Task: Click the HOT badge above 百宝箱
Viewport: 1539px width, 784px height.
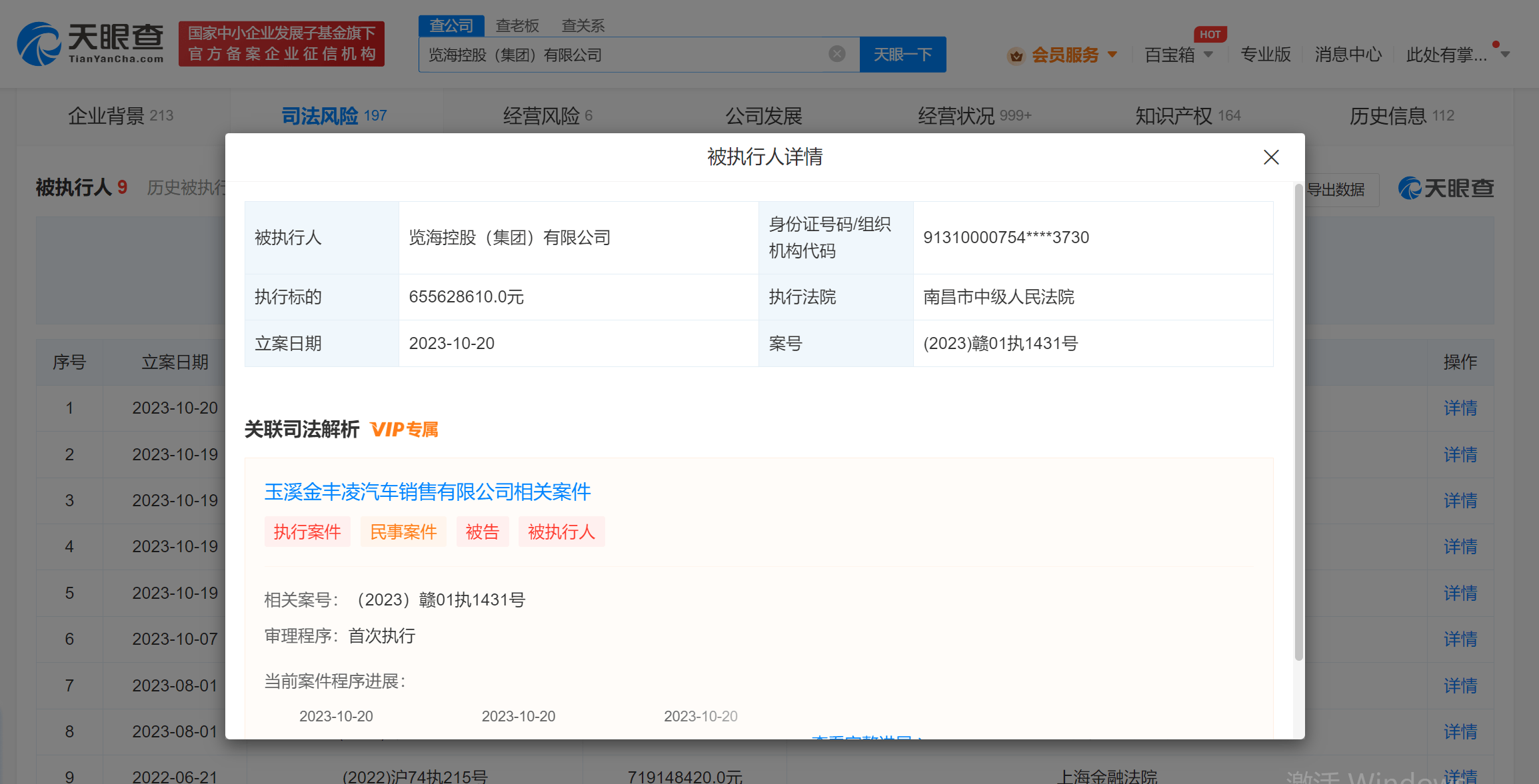Action: [x=1210, y=34]
